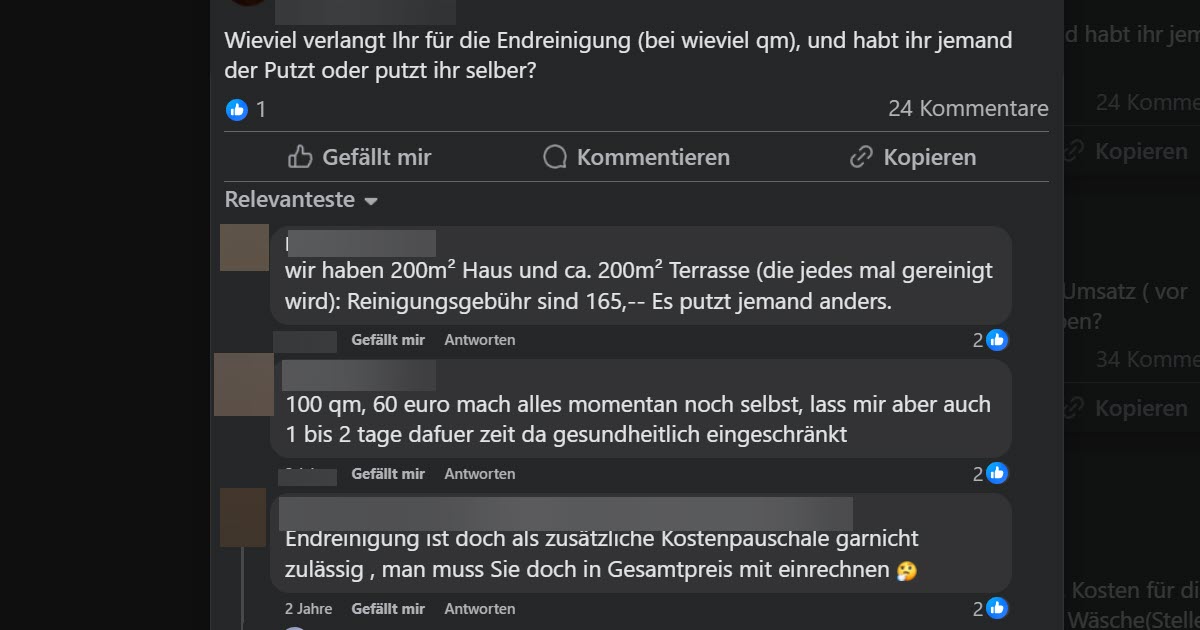The width and height of the screenshot is (1200, 630).
Task: Like the 200m² Haus comment via Gefällt mir
Action: click(388, 340)
